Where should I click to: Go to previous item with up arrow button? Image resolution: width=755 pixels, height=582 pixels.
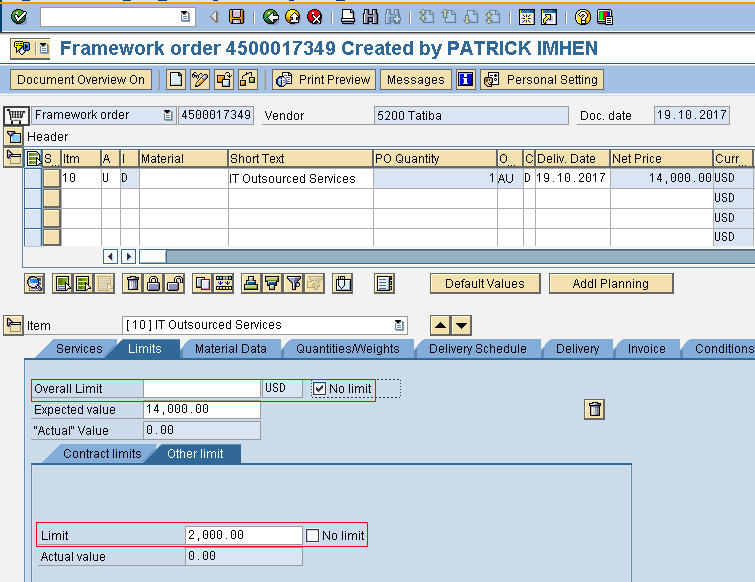(x=440, y=325)
